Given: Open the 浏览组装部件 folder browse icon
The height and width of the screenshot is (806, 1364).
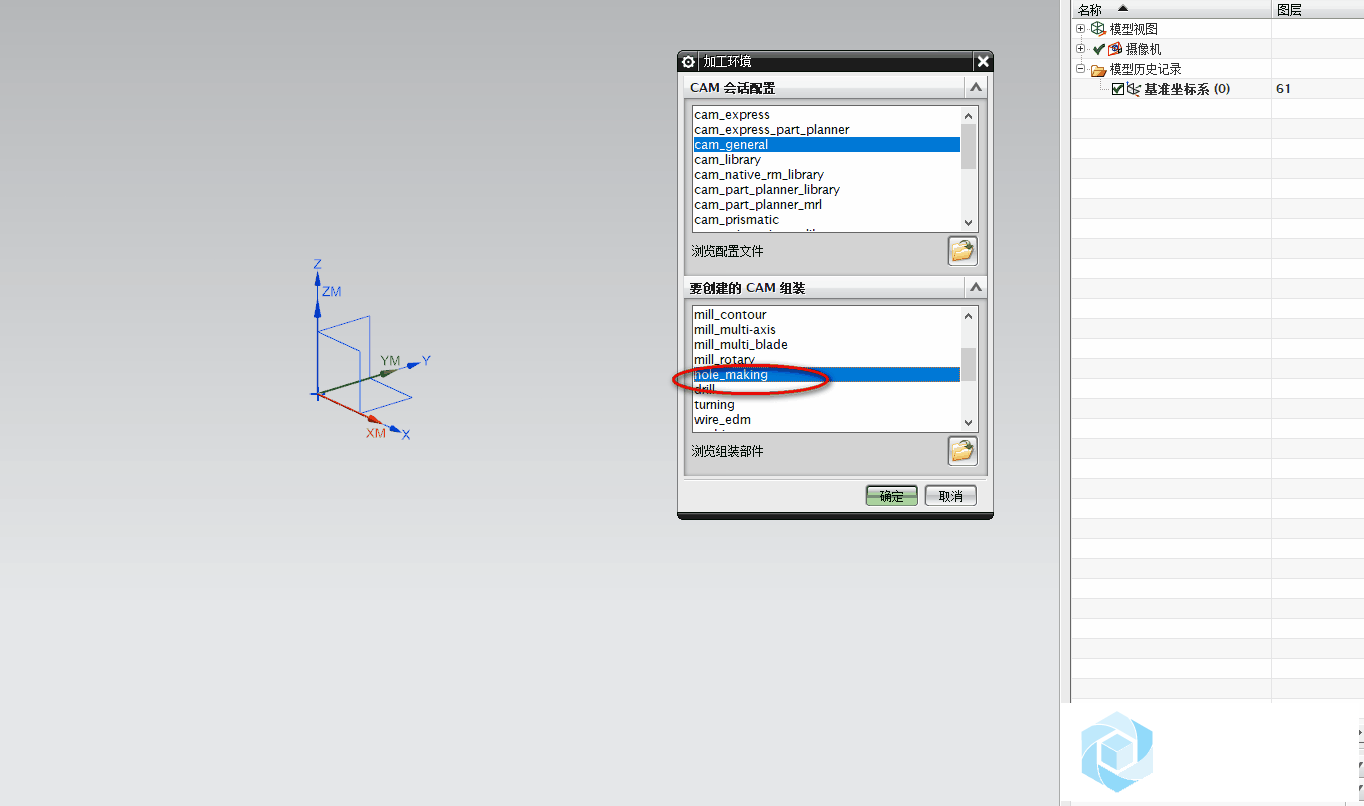Looking at the screenshot, I should coord(962,451).
